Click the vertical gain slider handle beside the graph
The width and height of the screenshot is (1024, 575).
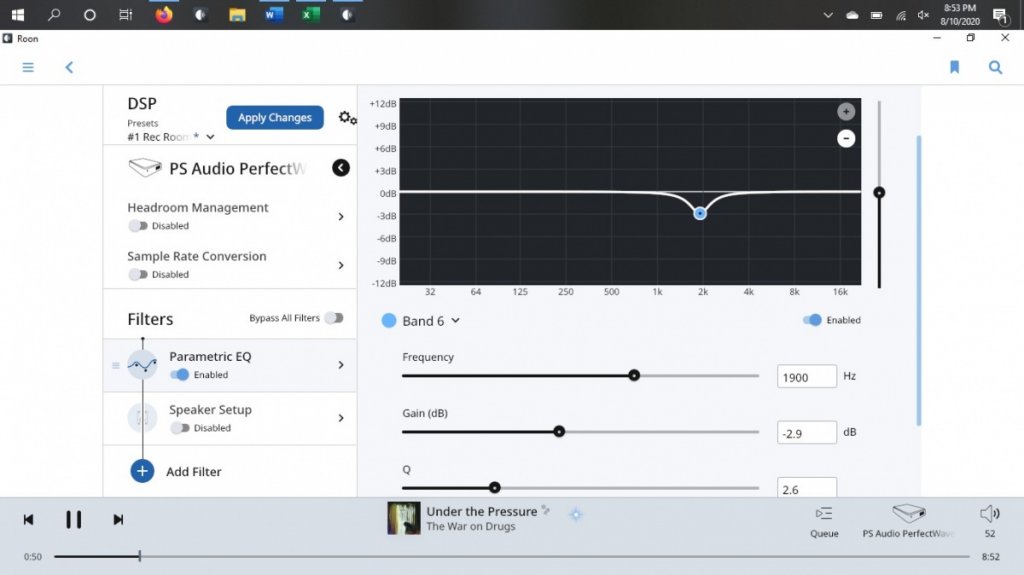[x=879, y=192]
